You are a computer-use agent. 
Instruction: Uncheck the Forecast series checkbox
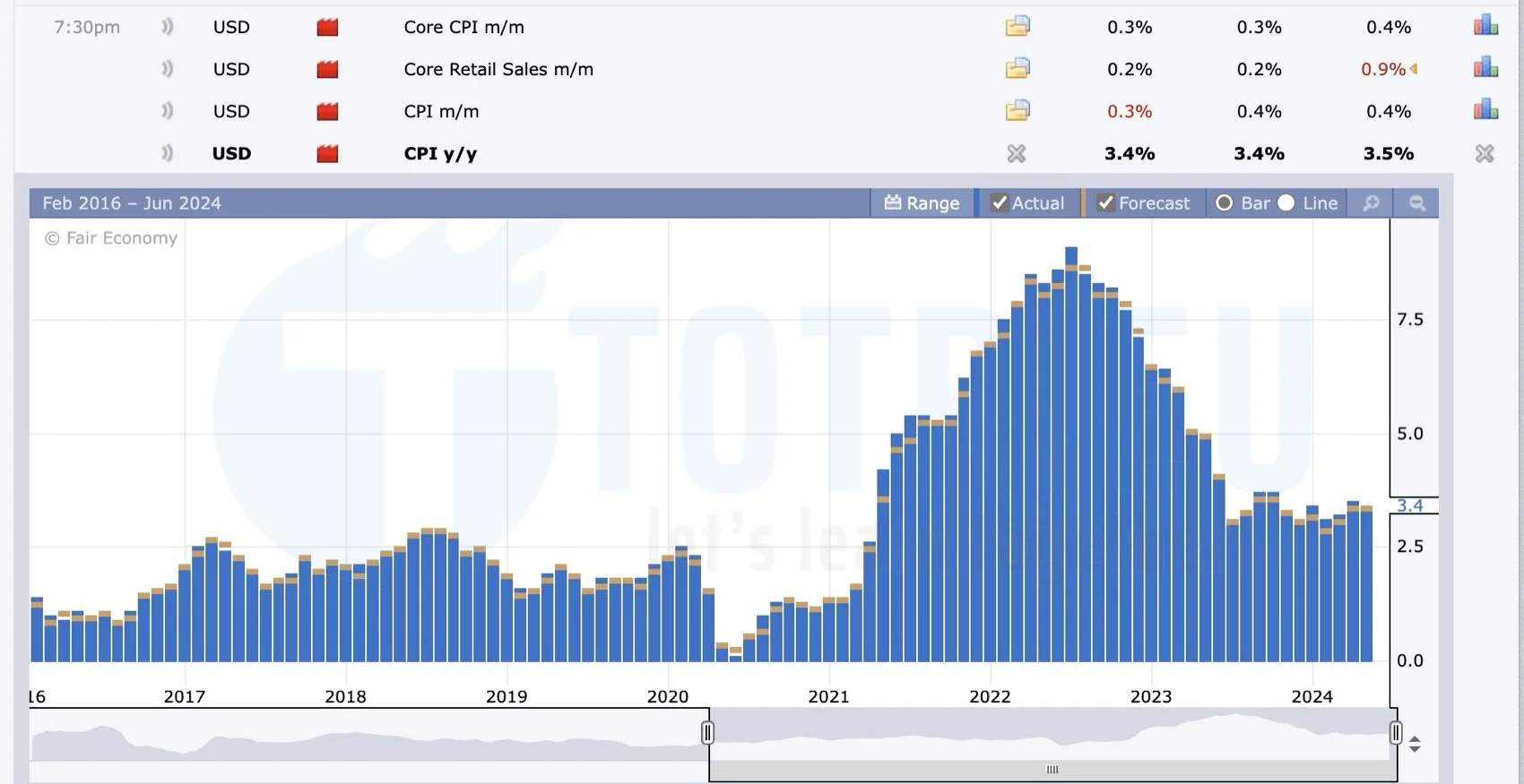1105,203
